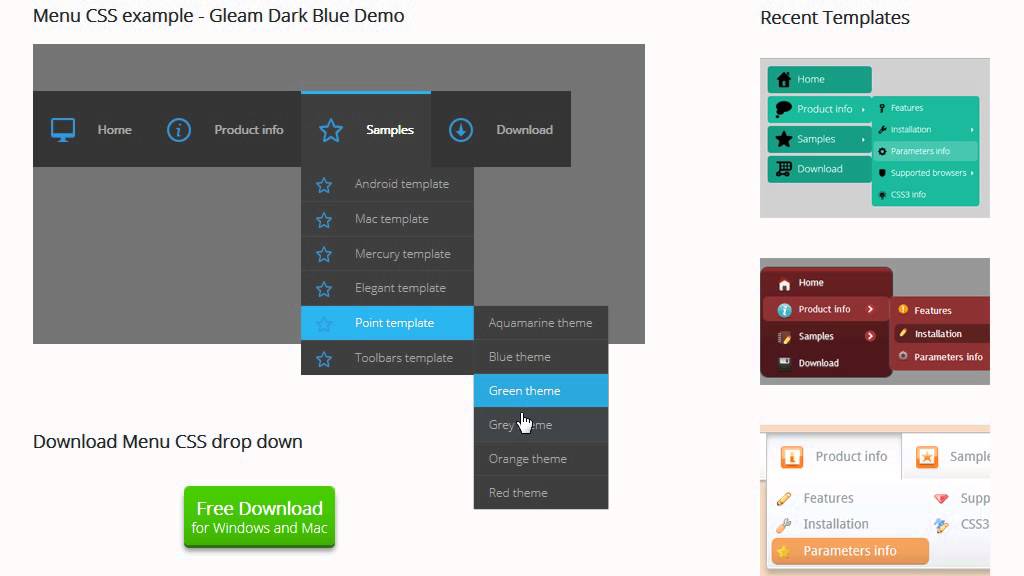This screenshot has width=1024, height=576.
Task: Click wrench icon beside Installation in orange preview
Action: 784,524
